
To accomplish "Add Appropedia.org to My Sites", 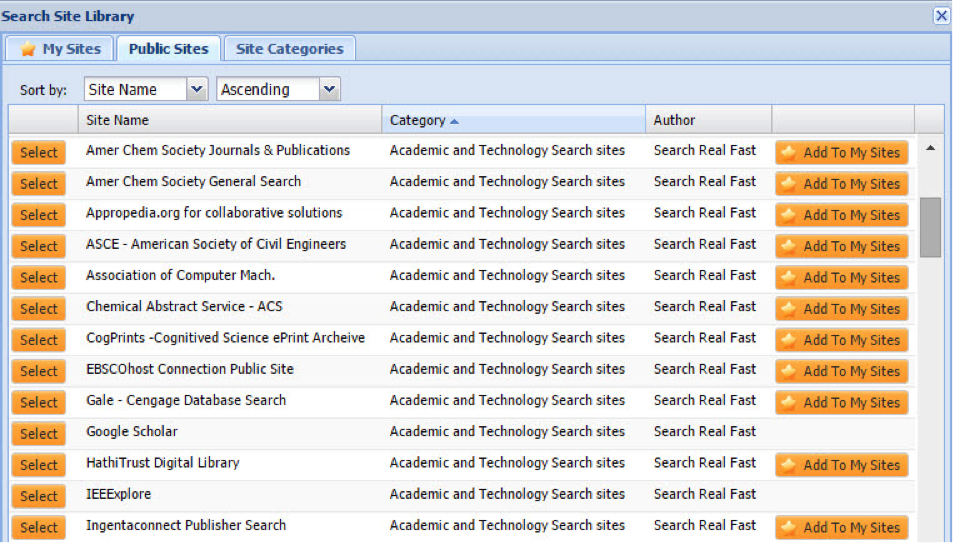I will coord(842,215).
